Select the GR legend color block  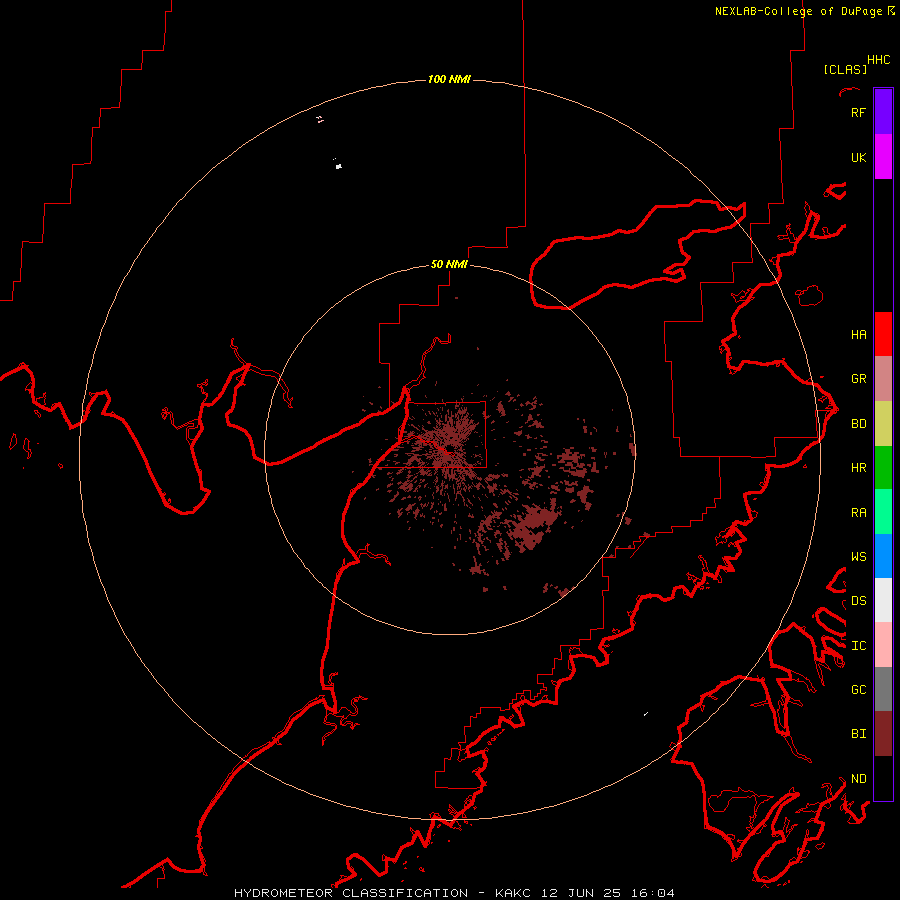(883, 378)
